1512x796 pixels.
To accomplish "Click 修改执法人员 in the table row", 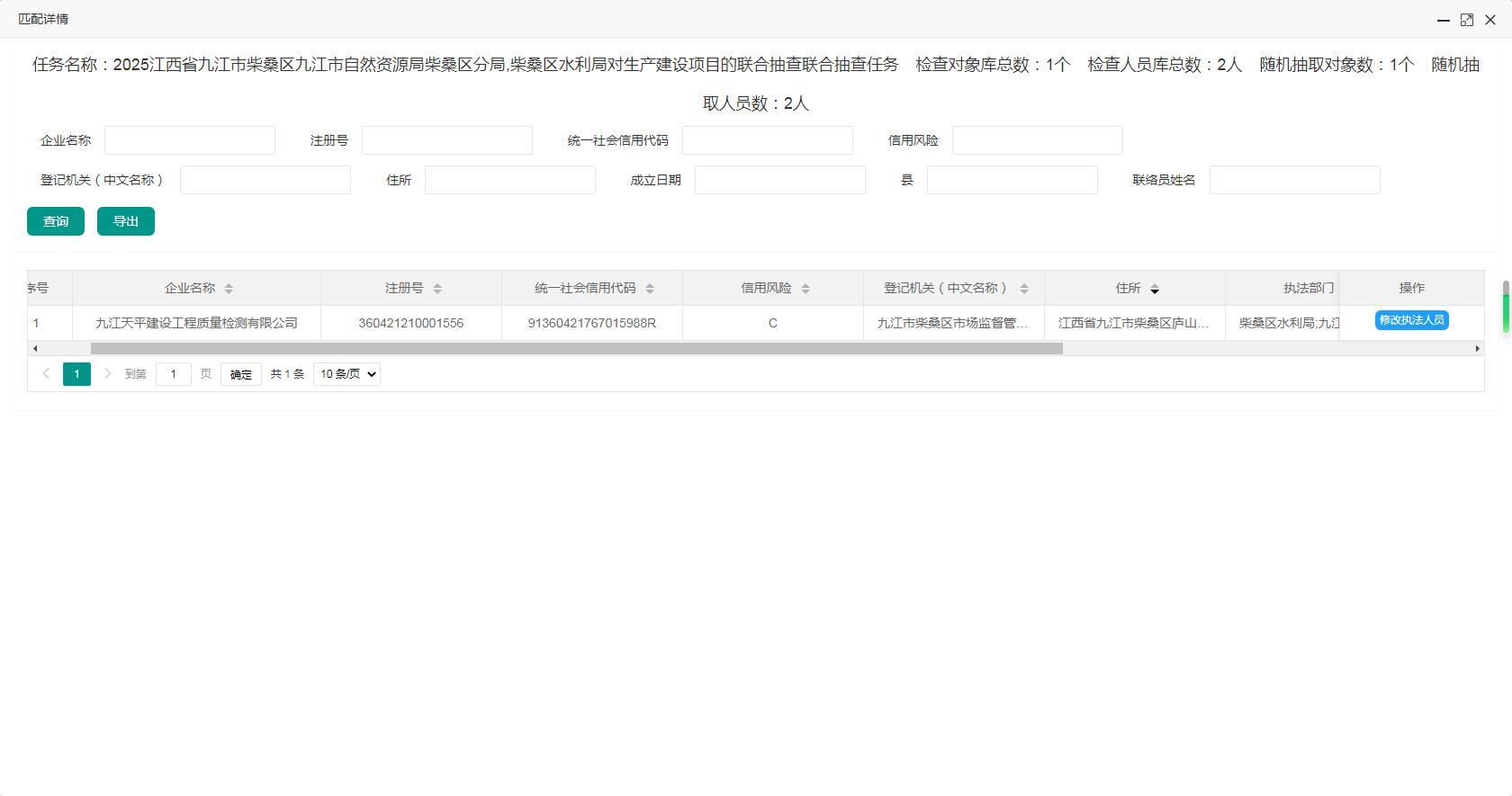I will 1411,320.
